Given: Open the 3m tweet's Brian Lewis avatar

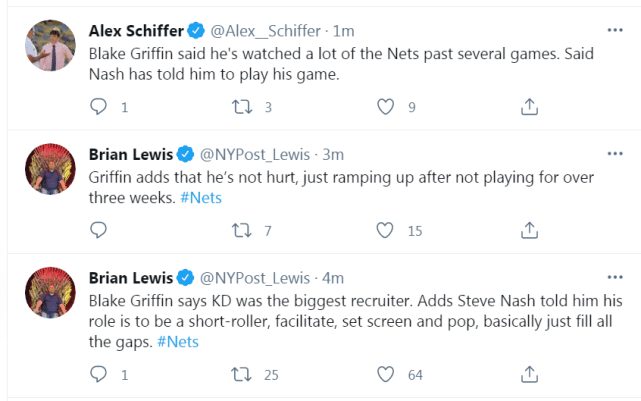Looking at the screenshot, I should [x=49, y=169].
